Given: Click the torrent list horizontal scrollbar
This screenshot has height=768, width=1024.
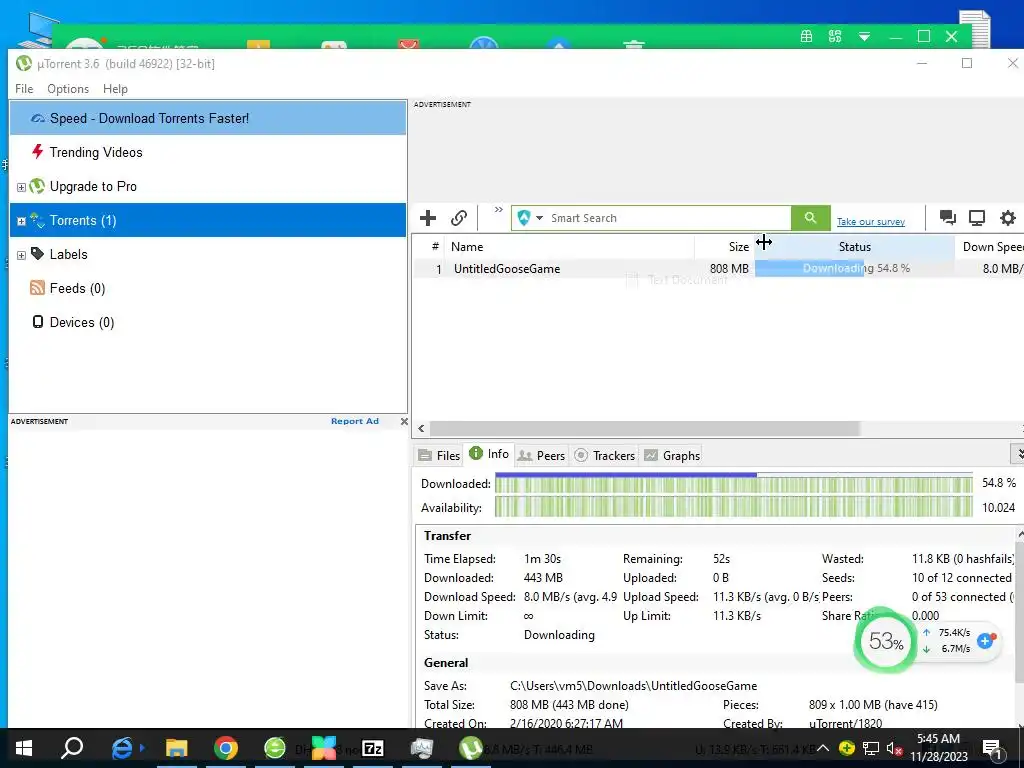Looking at the screenshot, I should pyautogui.click(x=644, y=428).
